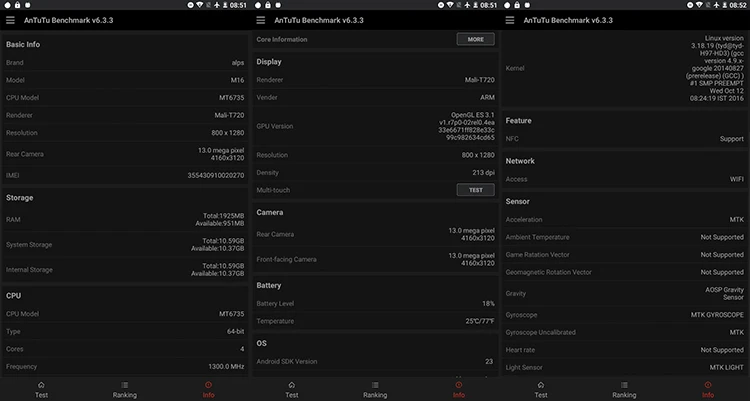Click the AOSP Gravity Sensor value
The image size is (750, 401).
coord(724,293)
